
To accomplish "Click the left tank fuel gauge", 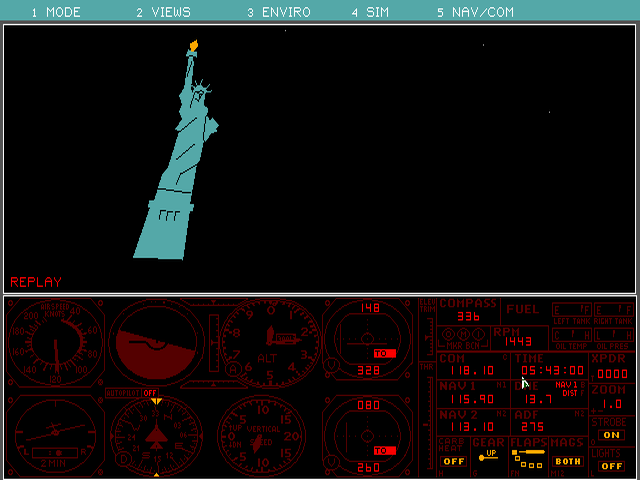I will (572, 310).
